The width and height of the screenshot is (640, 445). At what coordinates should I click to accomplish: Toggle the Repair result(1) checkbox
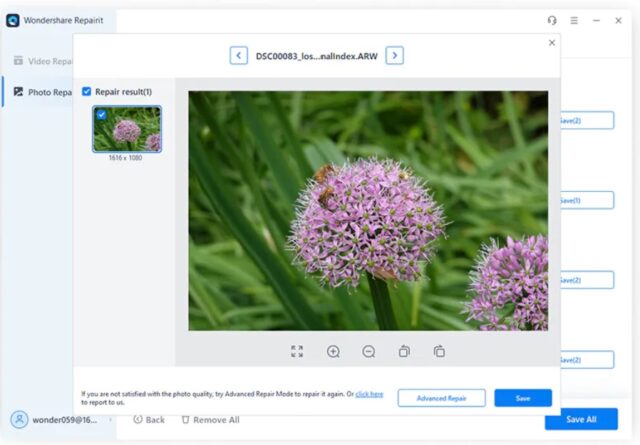pos(87,91)
